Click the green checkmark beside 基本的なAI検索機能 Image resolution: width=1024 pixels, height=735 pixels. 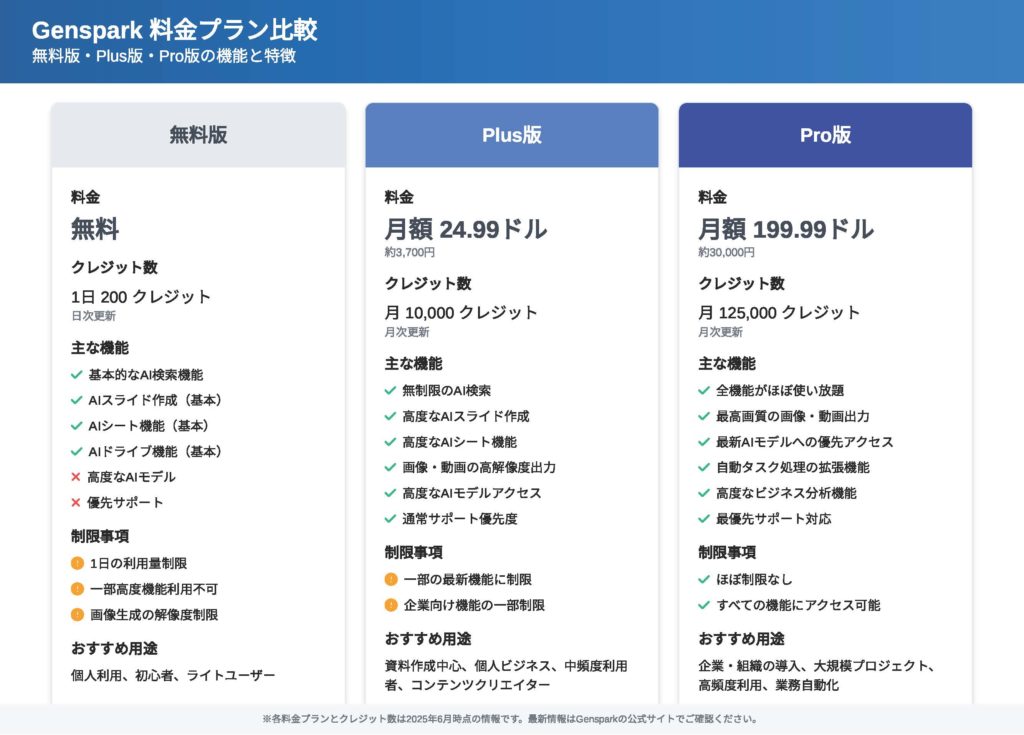click(76, 375)
